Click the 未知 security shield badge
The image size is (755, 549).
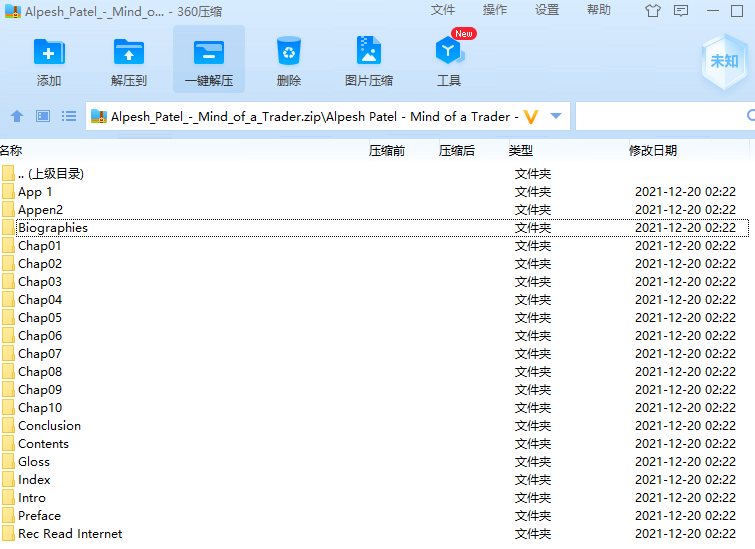[724, 61]
